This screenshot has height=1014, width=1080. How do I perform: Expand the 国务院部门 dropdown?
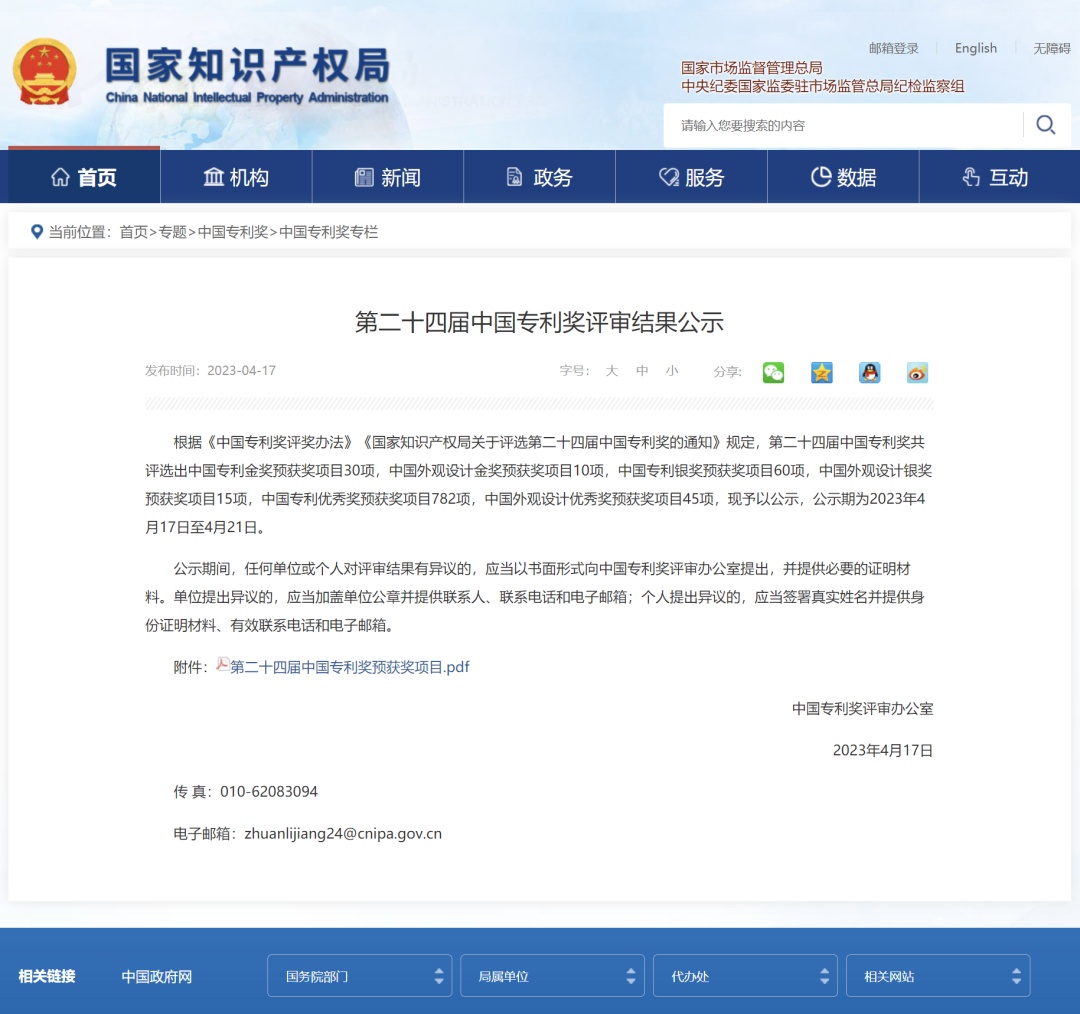click(359, 976)
